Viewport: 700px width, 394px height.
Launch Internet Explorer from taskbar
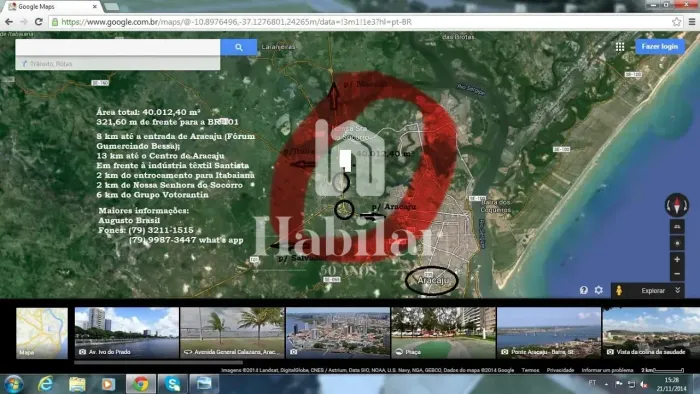[x=46, y=384]
